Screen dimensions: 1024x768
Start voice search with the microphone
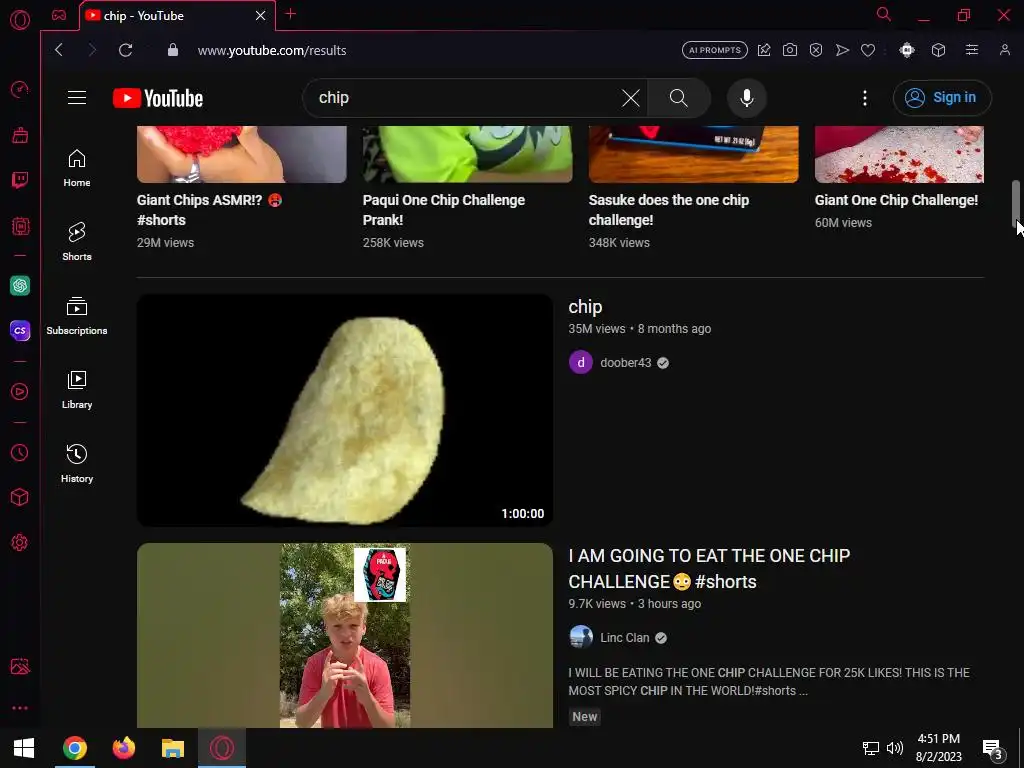point(746,98)
